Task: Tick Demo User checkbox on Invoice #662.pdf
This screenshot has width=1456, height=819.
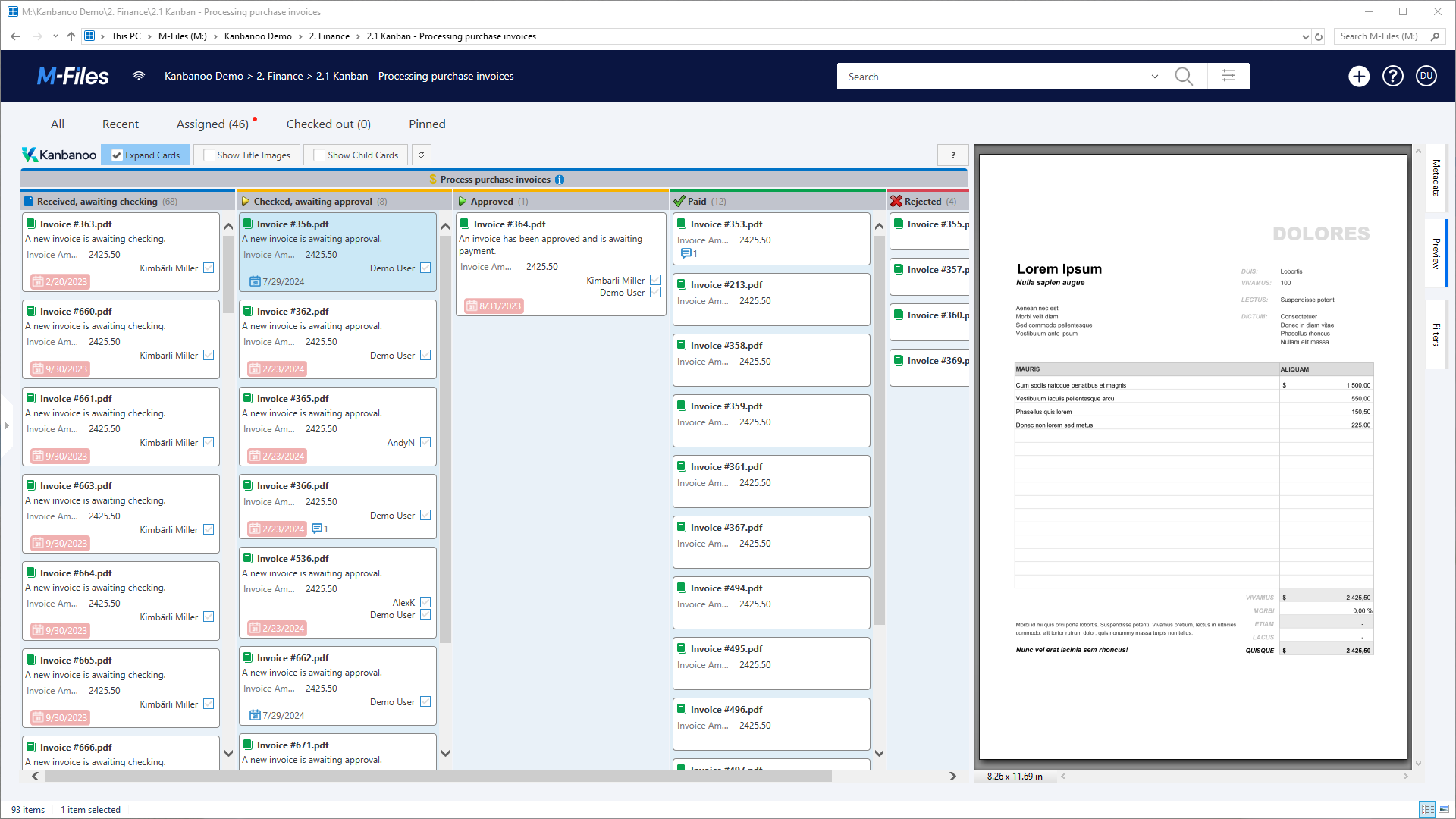Action: tap(425, 701)
